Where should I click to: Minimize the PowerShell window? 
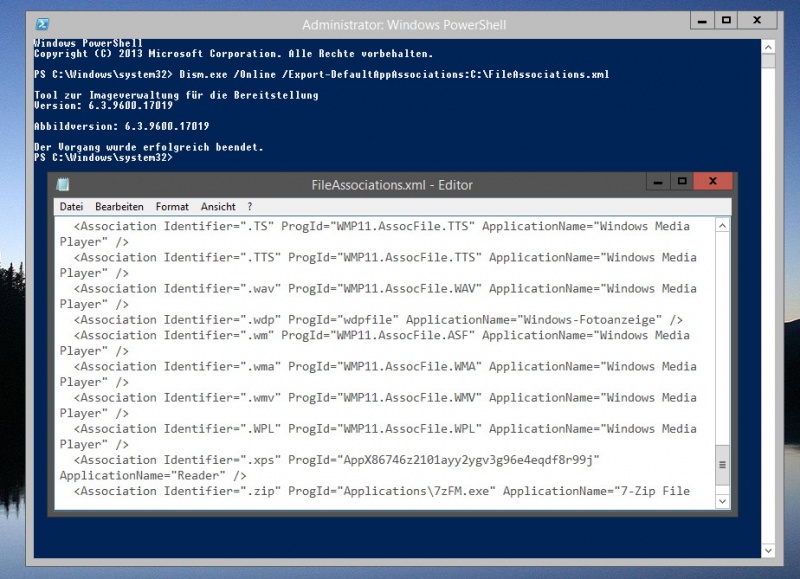[x=703, y=20]
